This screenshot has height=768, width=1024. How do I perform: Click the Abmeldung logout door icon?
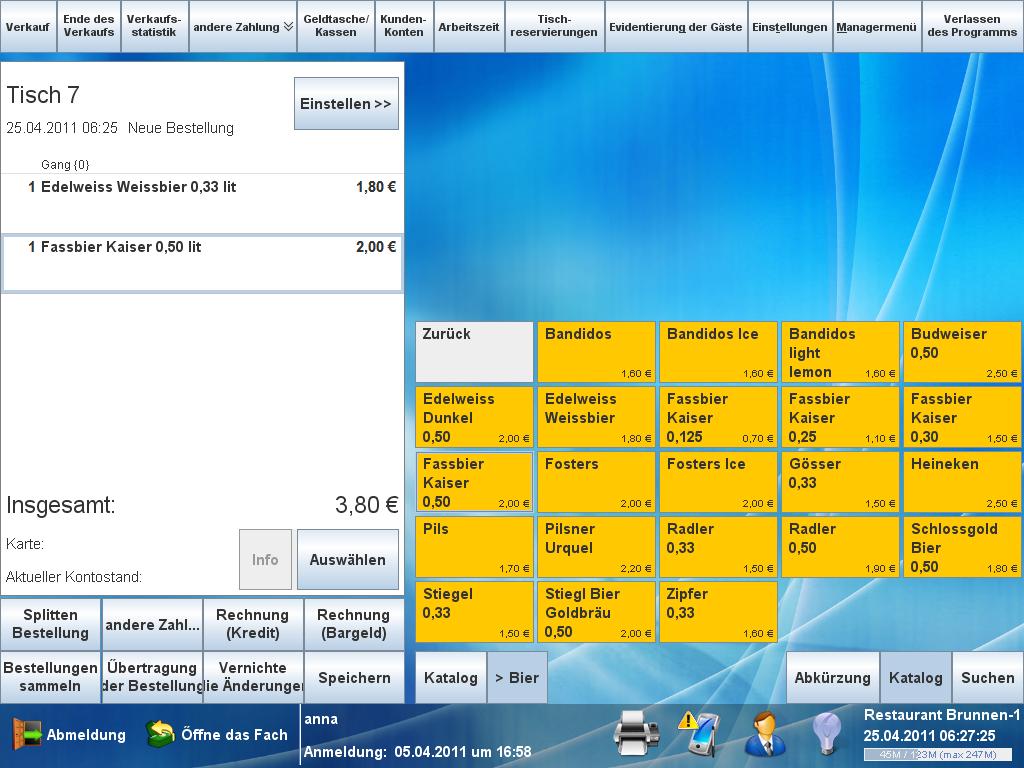tap(26, 734)
